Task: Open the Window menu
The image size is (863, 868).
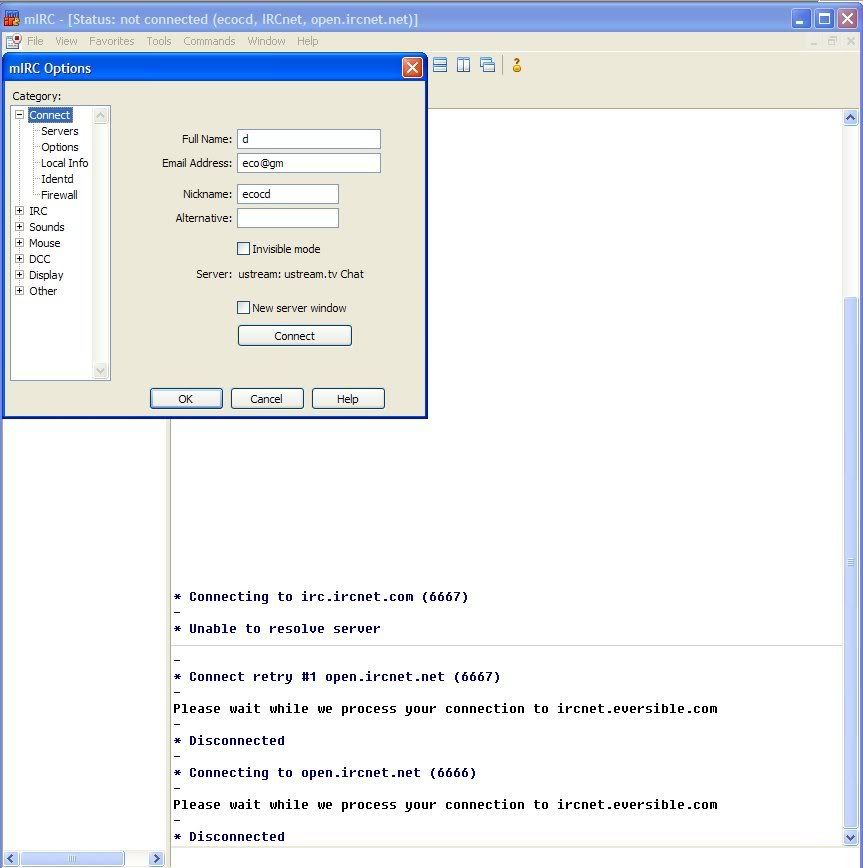Action: point(266,41)
